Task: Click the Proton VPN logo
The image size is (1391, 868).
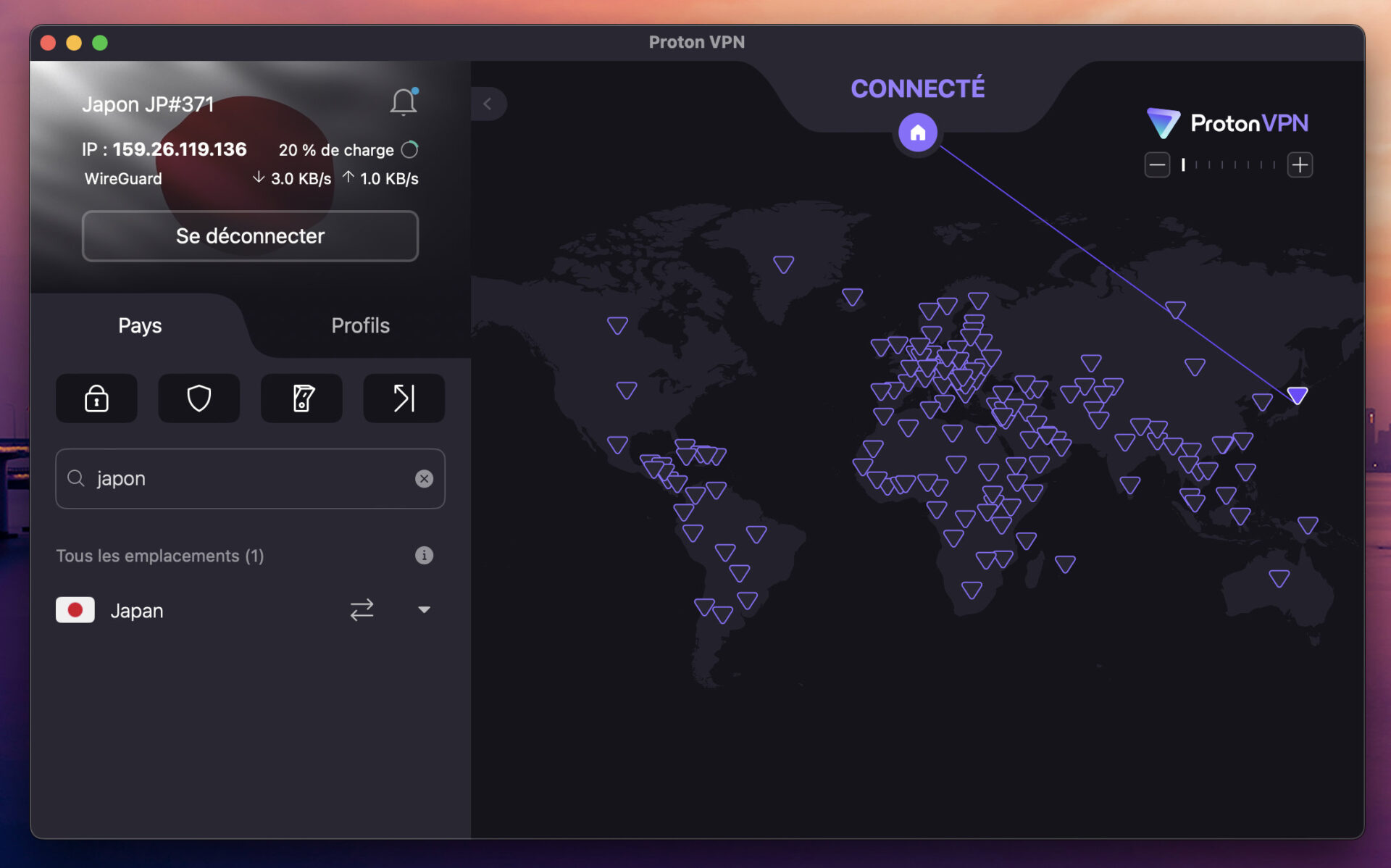Action: point(1228,123)
